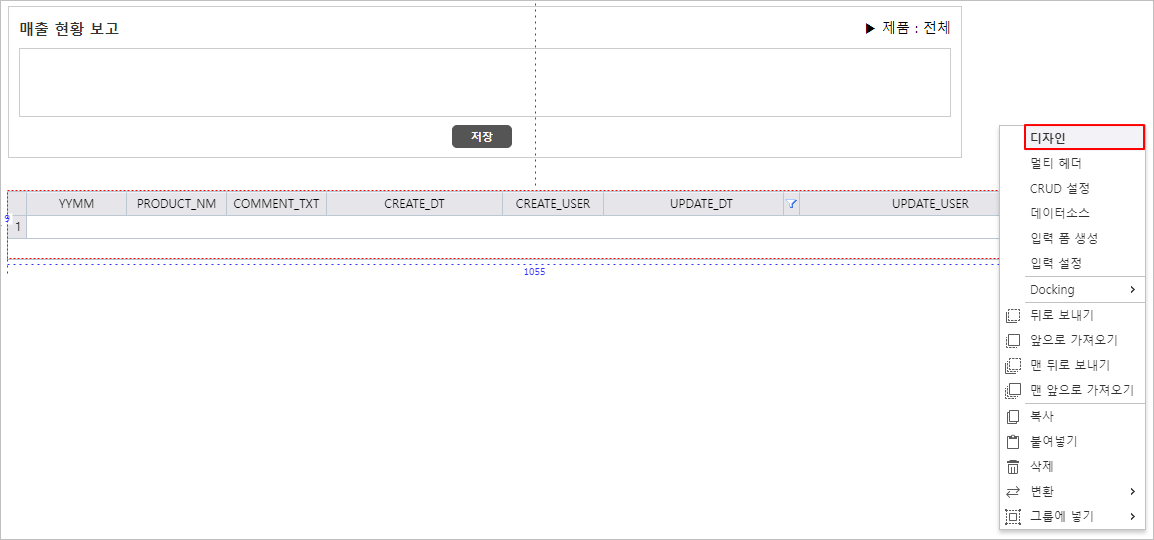
Task: Click the grid select-all corner cell
Action: click(18, 204)
